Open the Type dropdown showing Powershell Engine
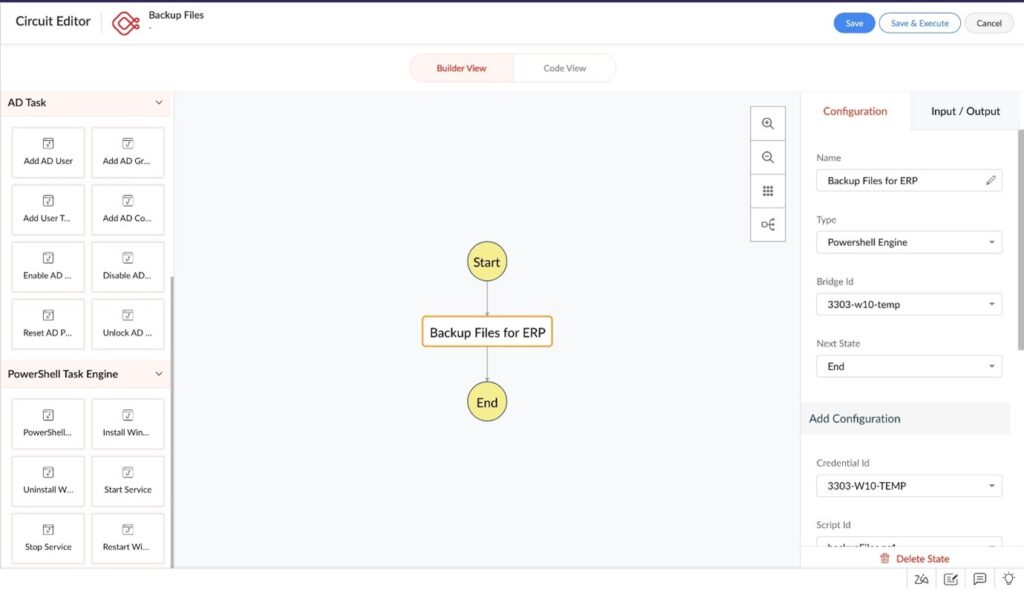Screen dimensions: 1024x589 (909, 242)
